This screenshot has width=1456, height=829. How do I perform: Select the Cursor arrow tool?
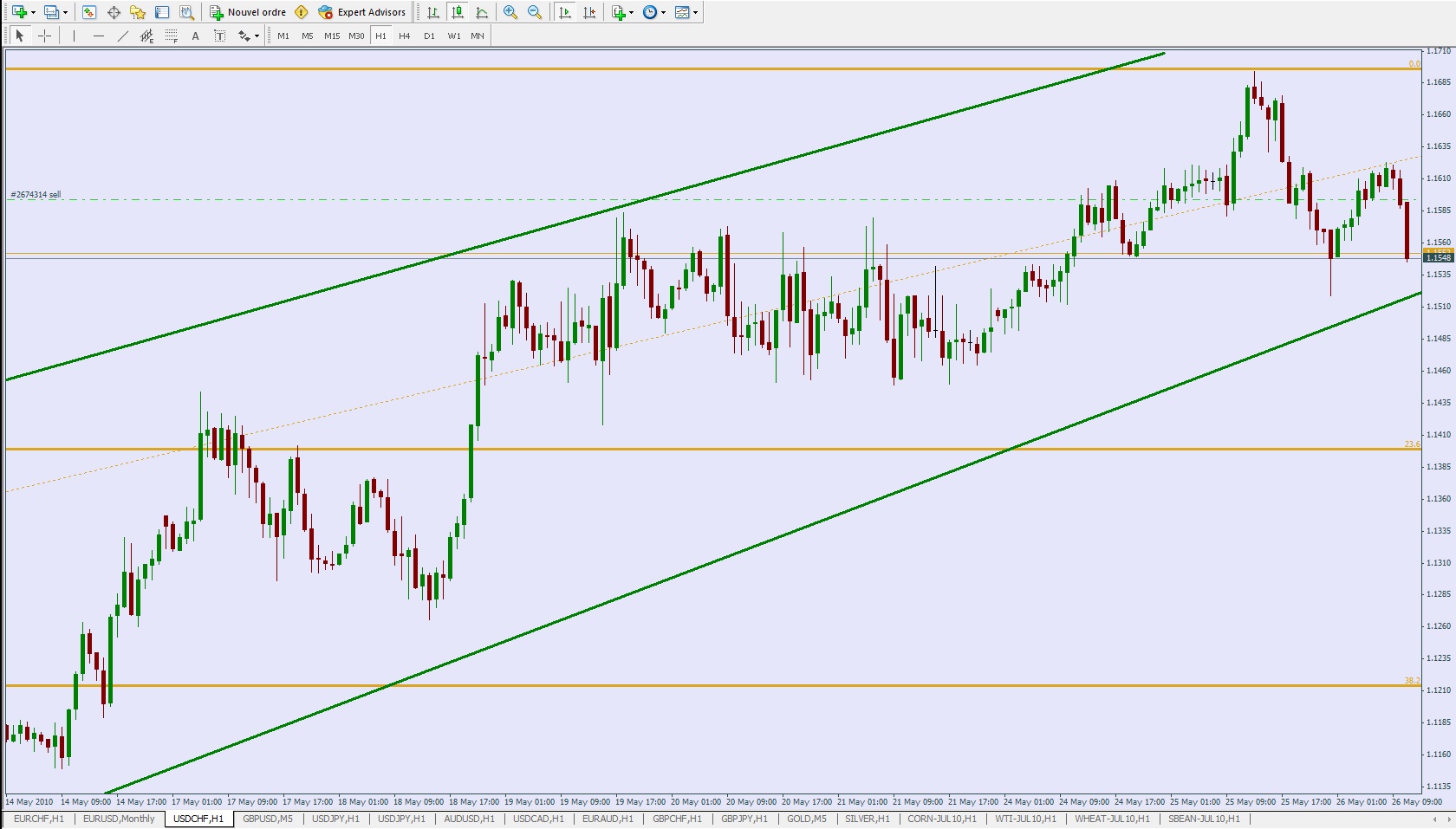[x=20, y=36]
